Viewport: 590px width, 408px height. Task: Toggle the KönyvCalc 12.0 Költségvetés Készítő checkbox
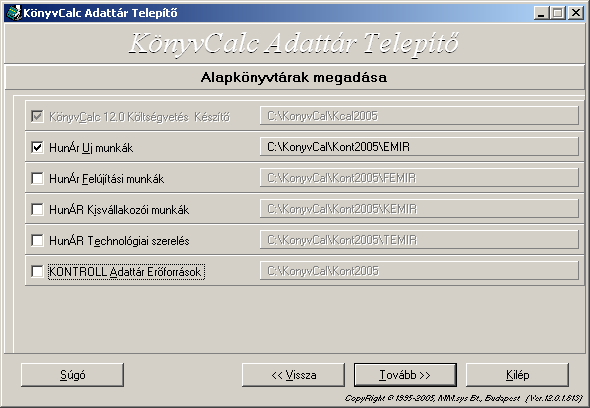(37, 116)
